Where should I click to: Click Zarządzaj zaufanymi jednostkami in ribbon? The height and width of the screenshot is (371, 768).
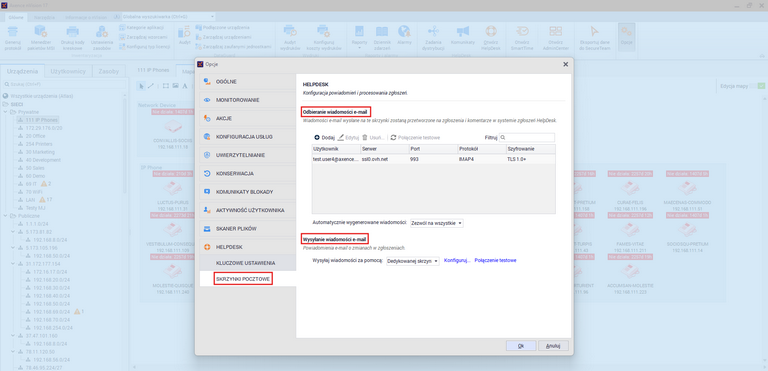(234, 47)
